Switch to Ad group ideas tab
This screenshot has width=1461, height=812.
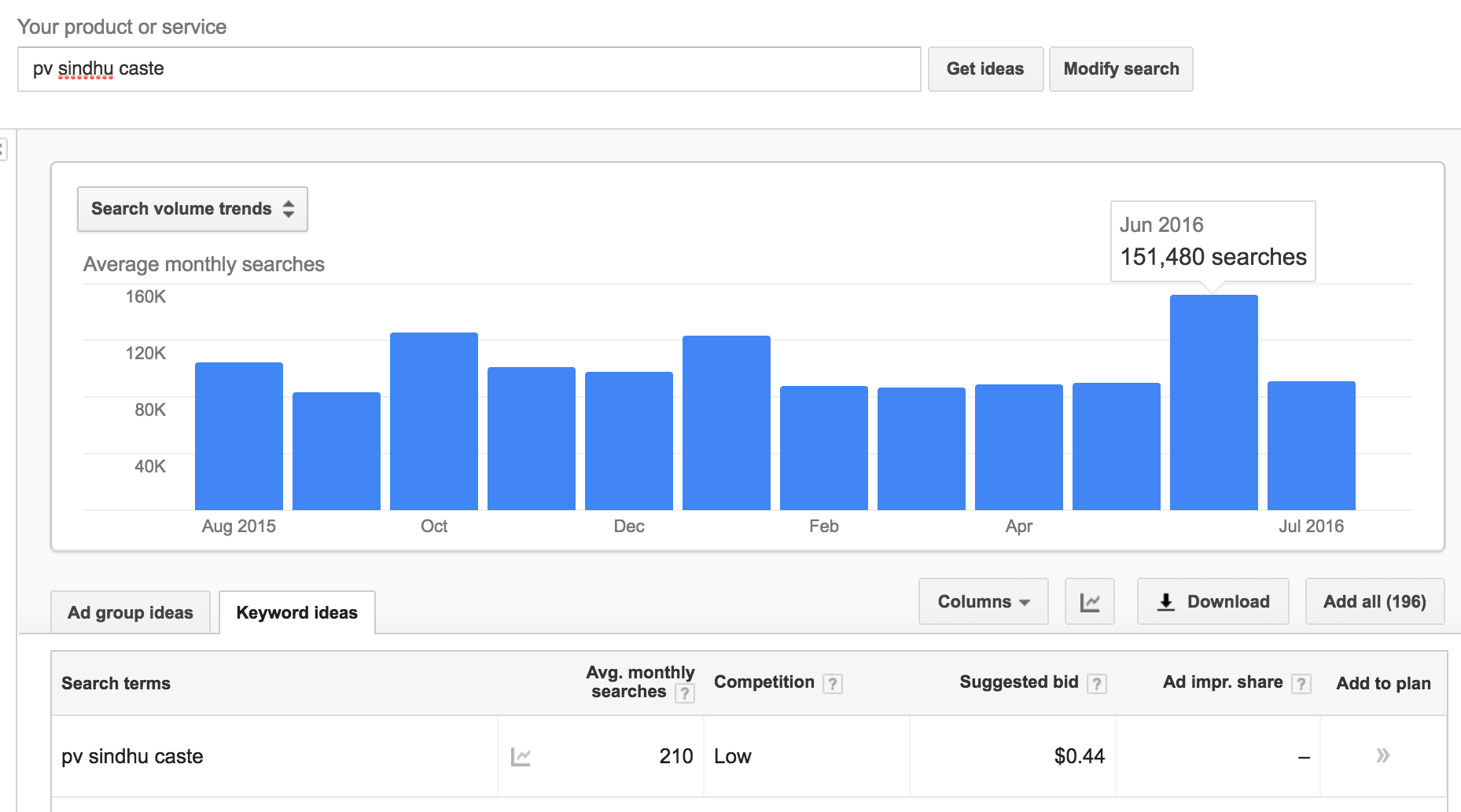pos(131,613)
